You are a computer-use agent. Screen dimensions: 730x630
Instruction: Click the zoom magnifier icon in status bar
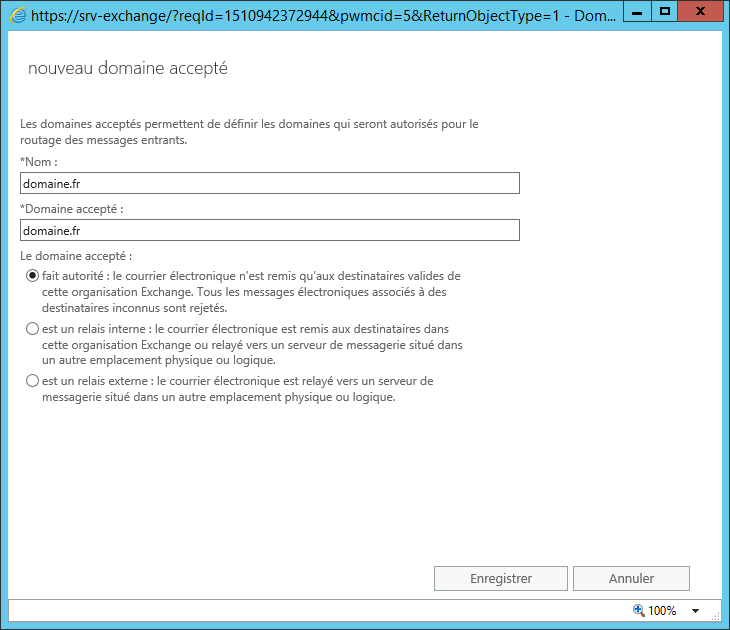pos(638,610)
